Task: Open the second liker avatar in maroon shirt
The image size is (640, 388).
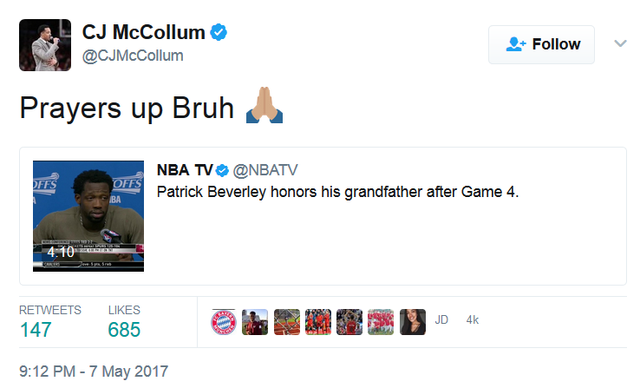Action: [255, 322]
